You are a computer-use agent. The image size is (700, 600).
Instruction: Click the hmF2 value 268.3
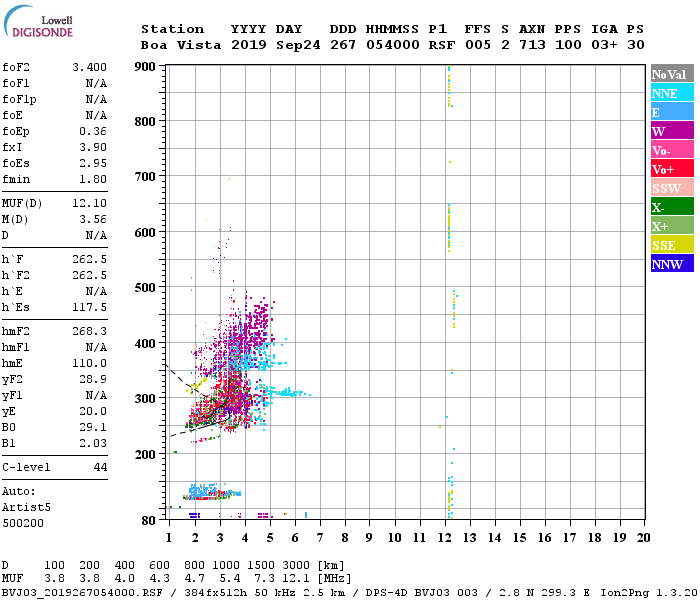click(x=90, y=331)
